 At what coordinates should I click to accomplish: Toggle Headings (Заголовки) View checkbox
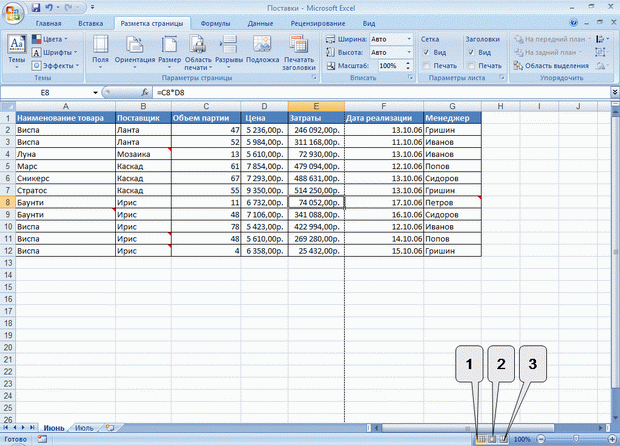(x=471, y=52)
